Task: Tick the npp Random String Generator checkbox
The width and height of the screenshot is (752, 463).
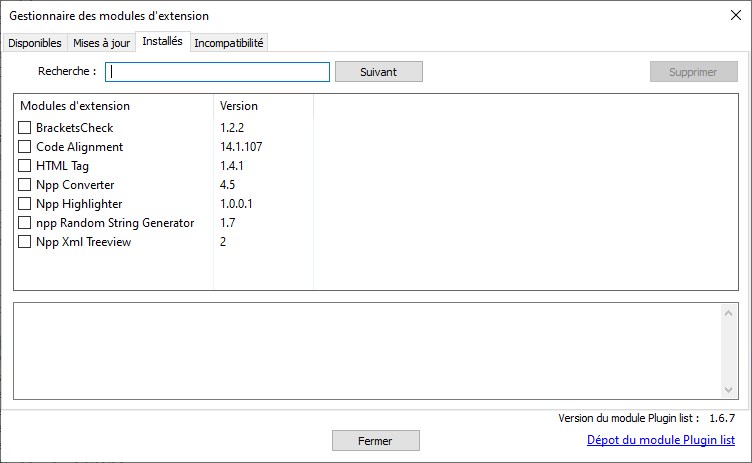Action: point(24,223)
